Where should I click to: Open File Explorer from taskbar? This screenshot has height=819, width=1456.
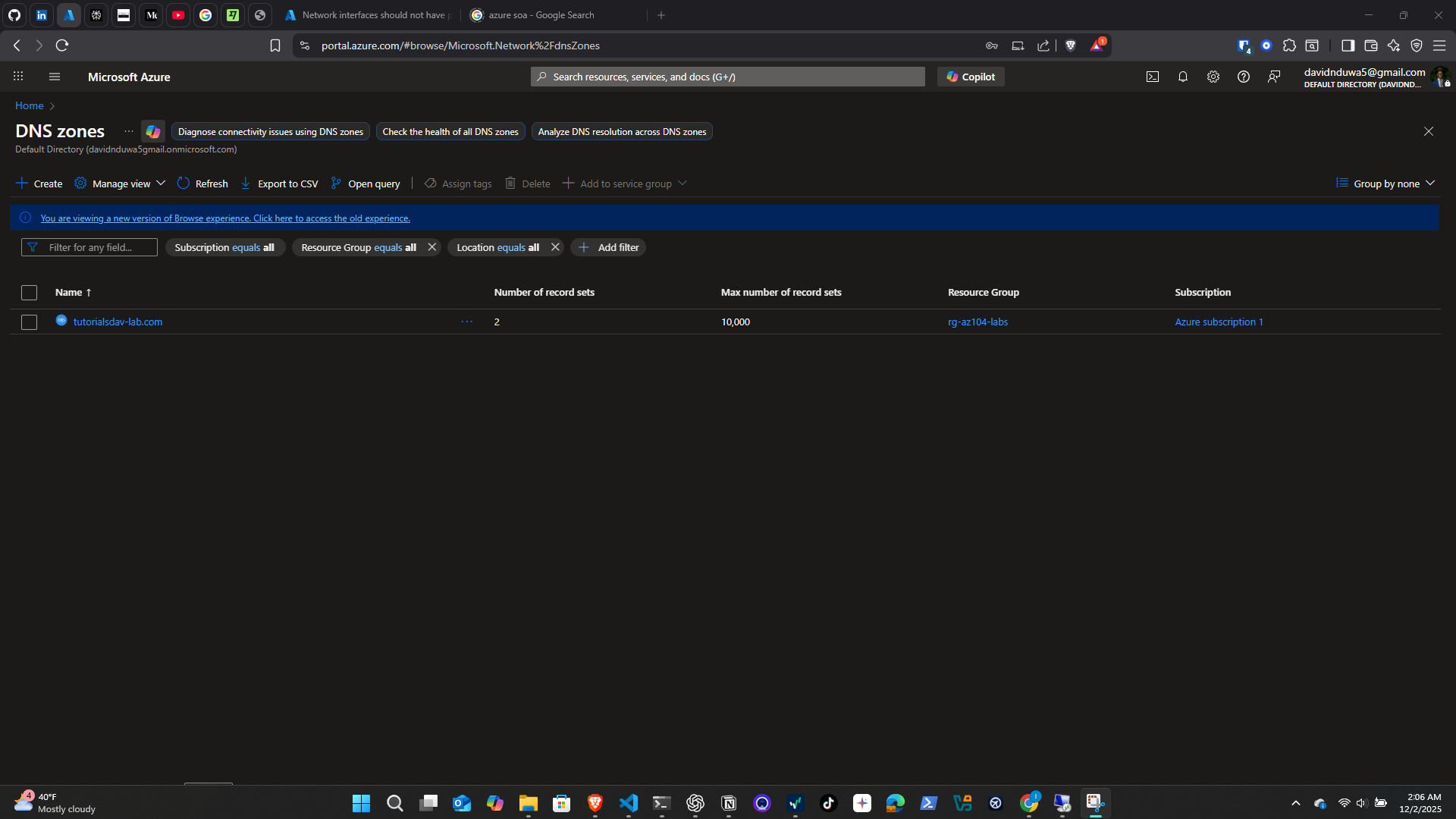click(529, 803)
